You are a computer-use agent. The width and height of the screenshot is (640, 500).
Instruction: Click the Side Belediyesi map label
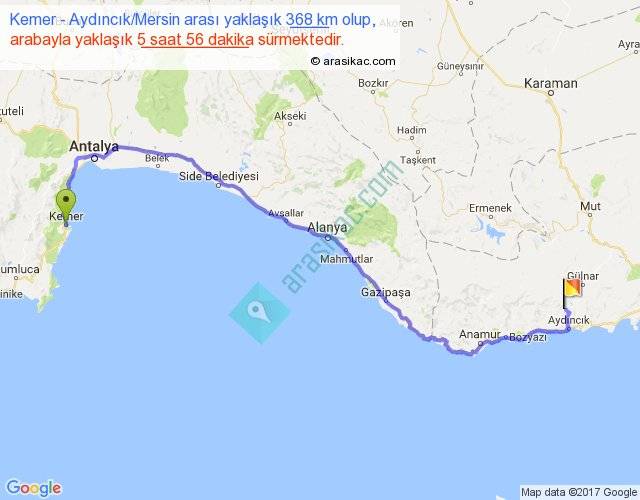click(x=219, y=176)
